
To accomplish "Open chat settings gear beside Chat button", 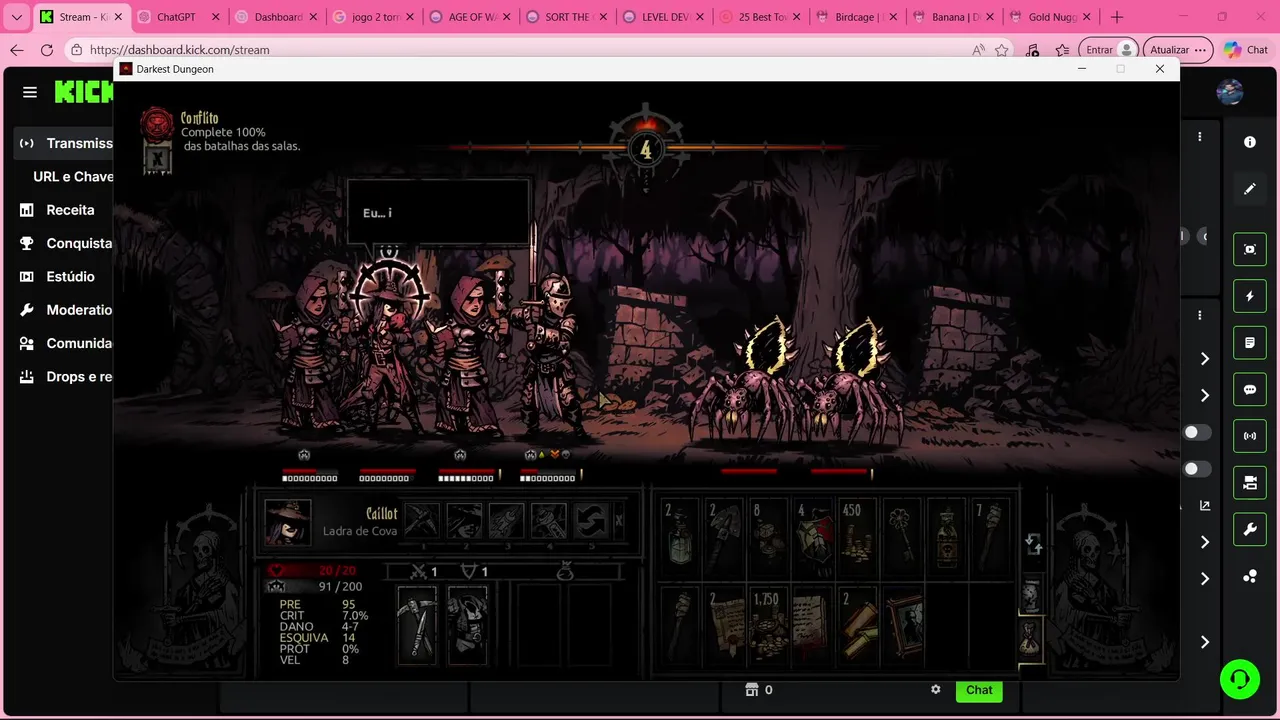I will coord(936,690).
